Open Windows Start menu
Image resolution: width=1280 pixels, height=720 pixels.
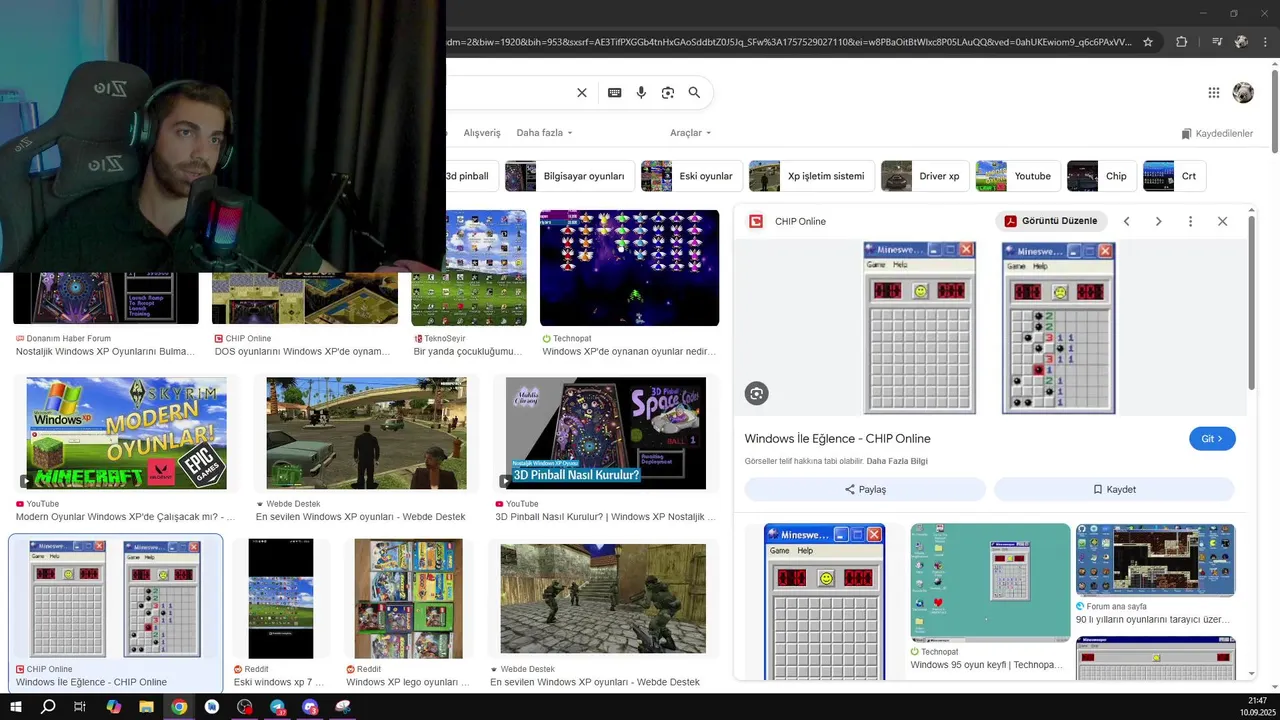point(16,707)
